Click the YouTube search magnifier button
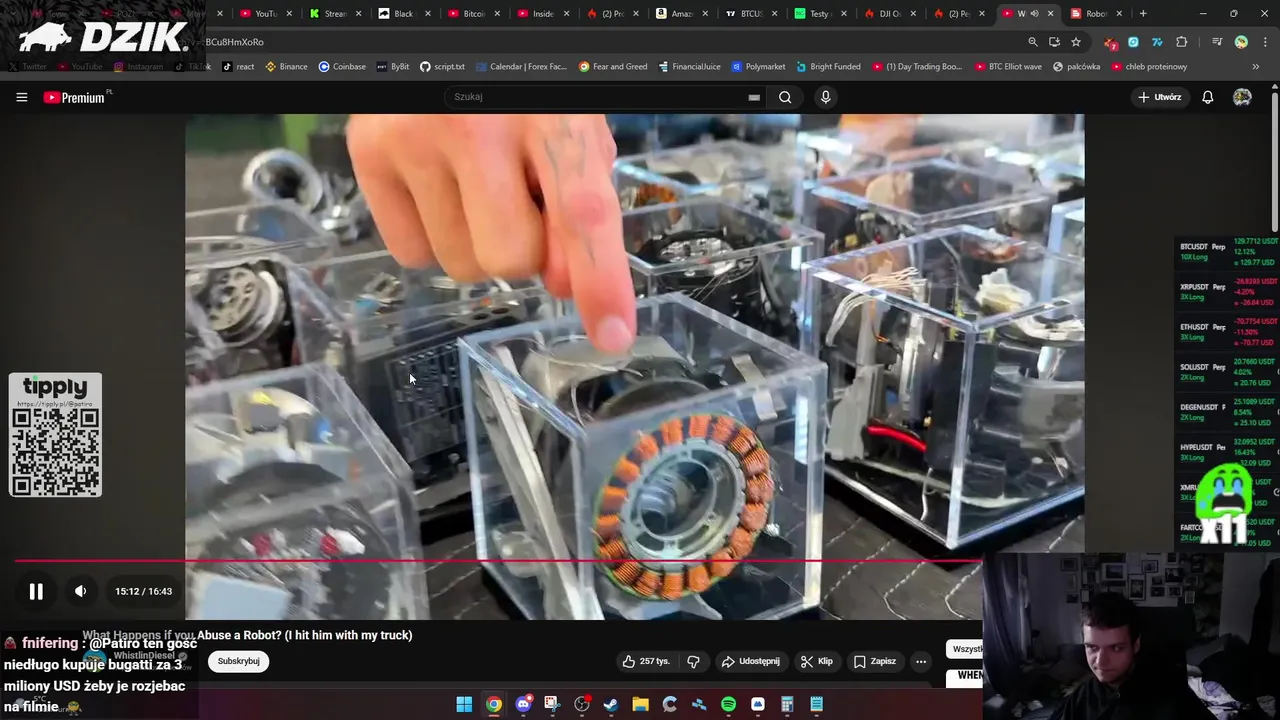 [x=785, y=97]
